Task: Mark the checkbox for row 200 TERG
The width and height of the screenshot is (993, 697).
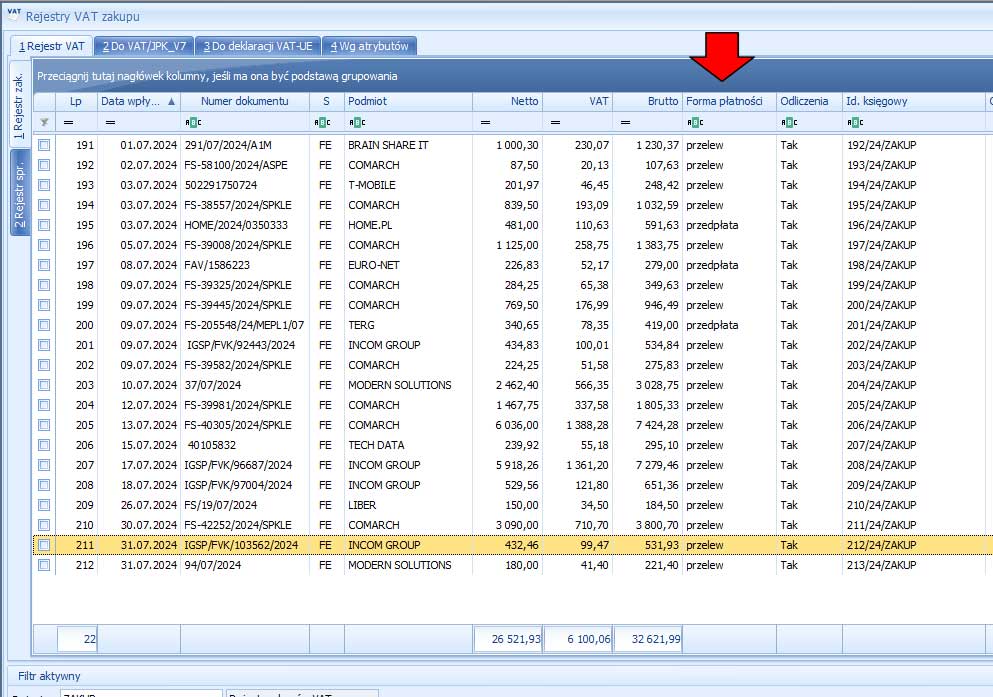Action: tap(44, 325)
